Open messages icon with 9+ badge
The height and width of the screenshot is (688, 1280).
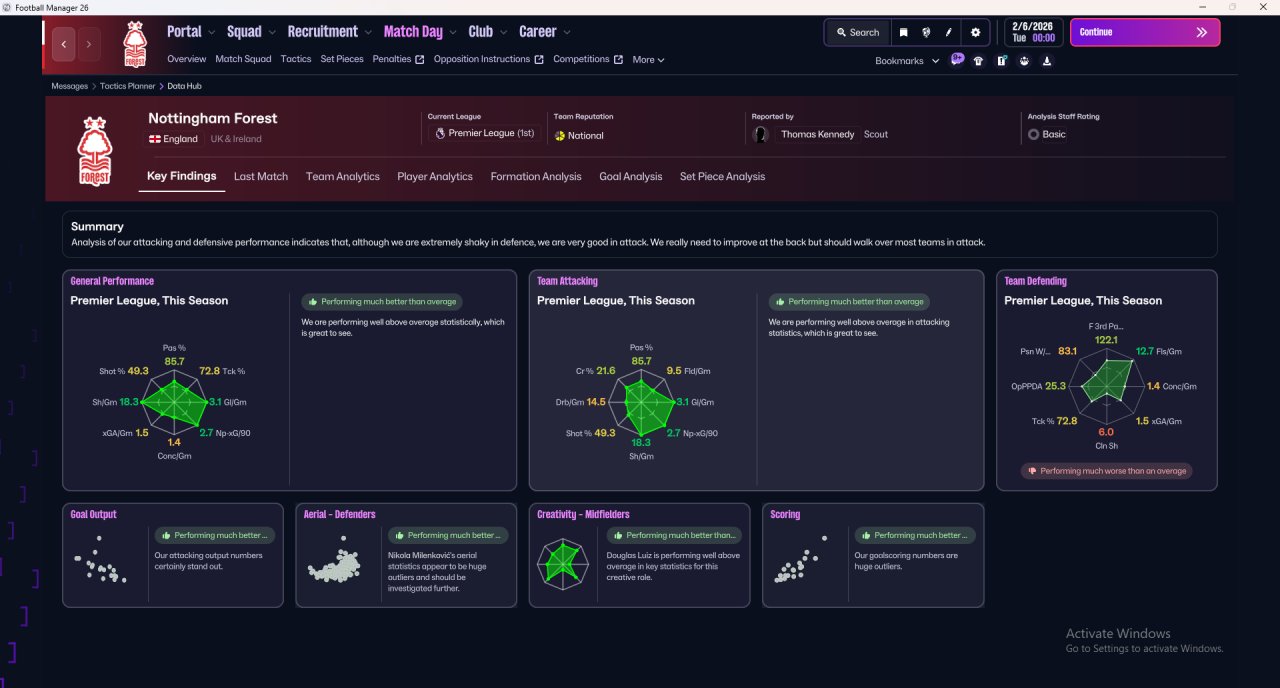tap(957, 60)
